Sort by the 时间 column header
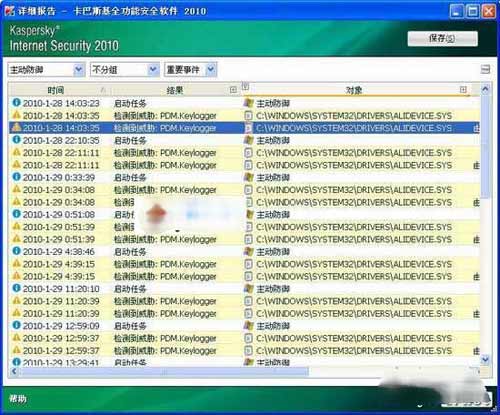The height and width of the screenshot is (415, 500). [x=56, y=90]
